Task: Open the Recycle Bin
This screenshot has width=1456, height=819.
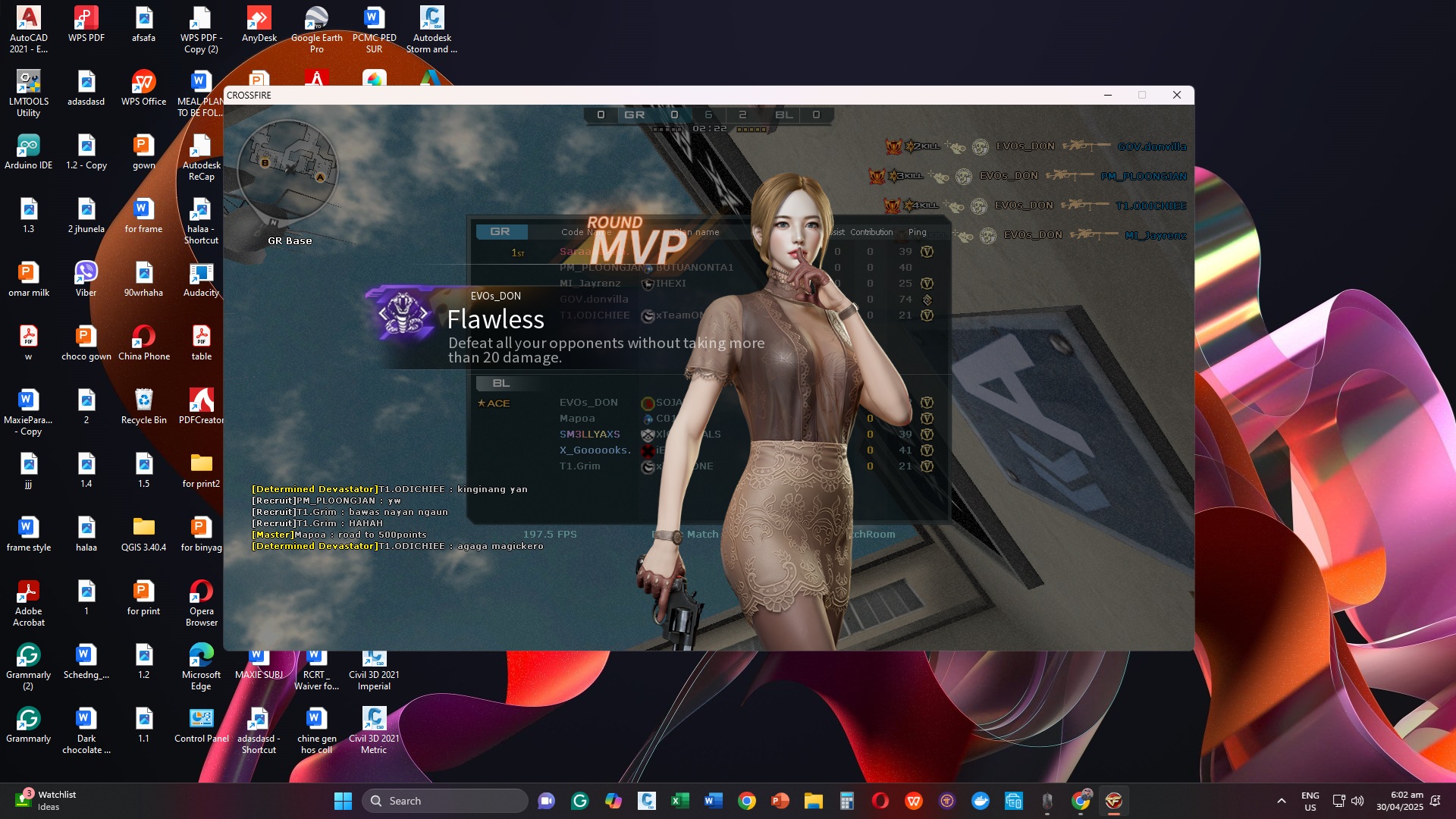Action: click(144, 406)
